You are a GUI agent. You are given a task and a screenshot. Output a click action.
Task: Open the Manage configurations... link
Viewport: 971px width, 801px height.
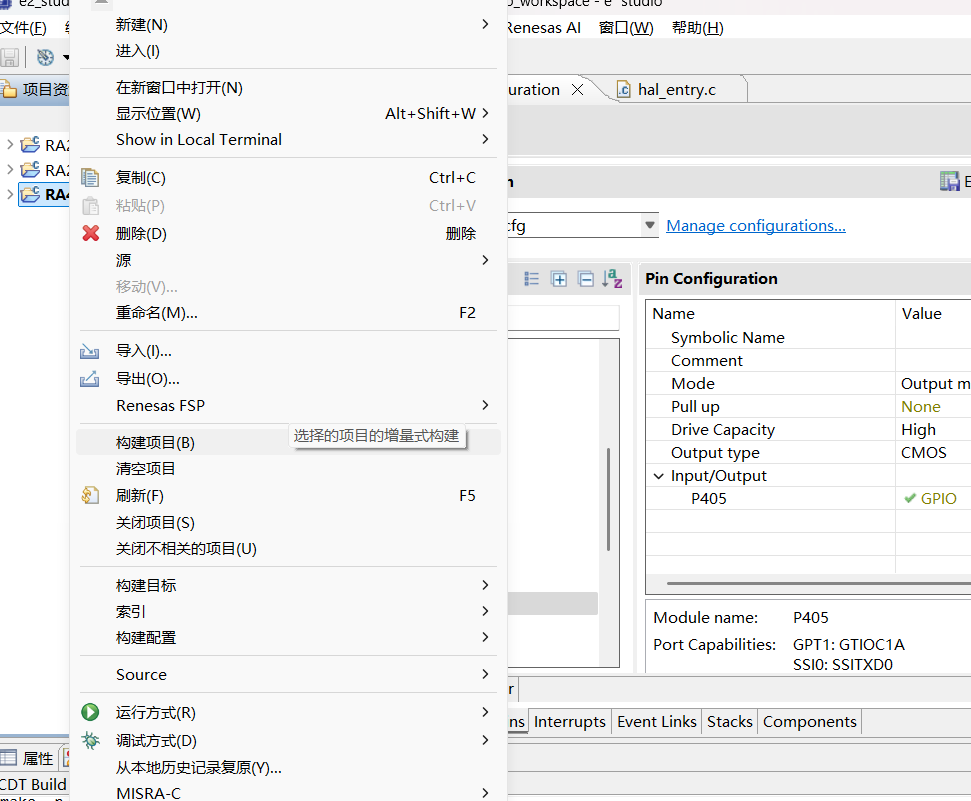pyautogui.click(x=755, y=225)
